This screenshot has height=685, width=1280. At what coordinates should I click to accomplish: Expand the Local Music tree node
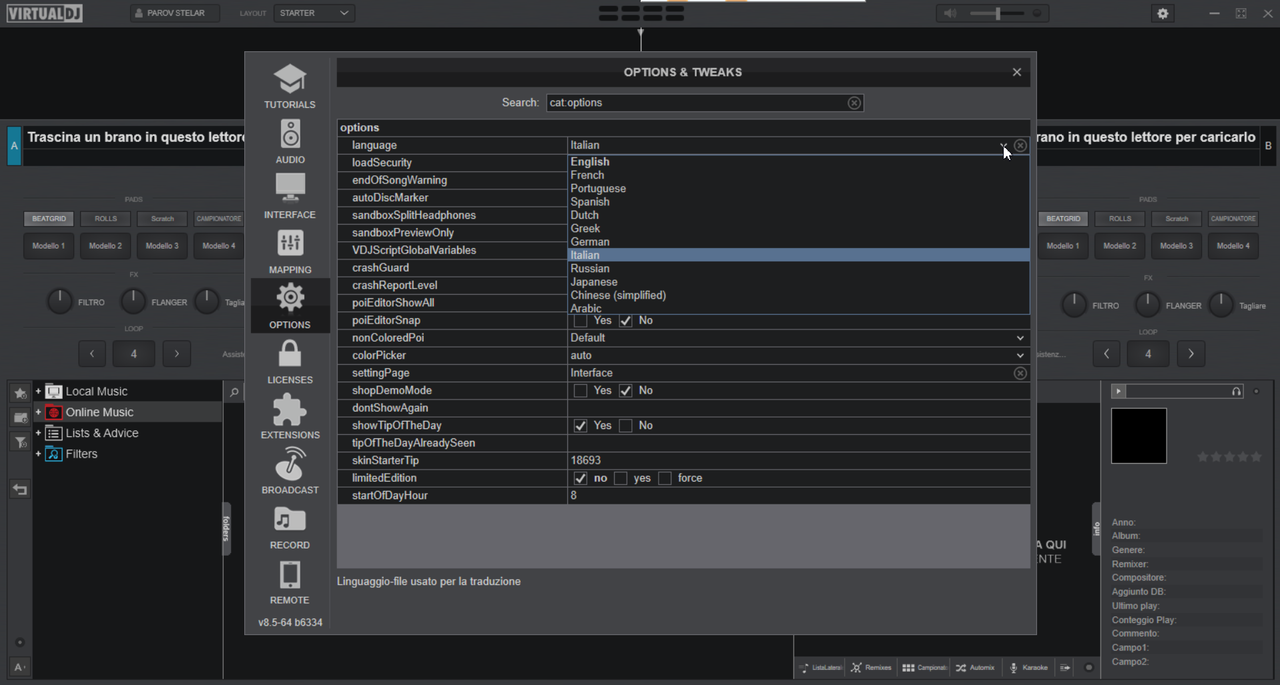pos(38,391)
